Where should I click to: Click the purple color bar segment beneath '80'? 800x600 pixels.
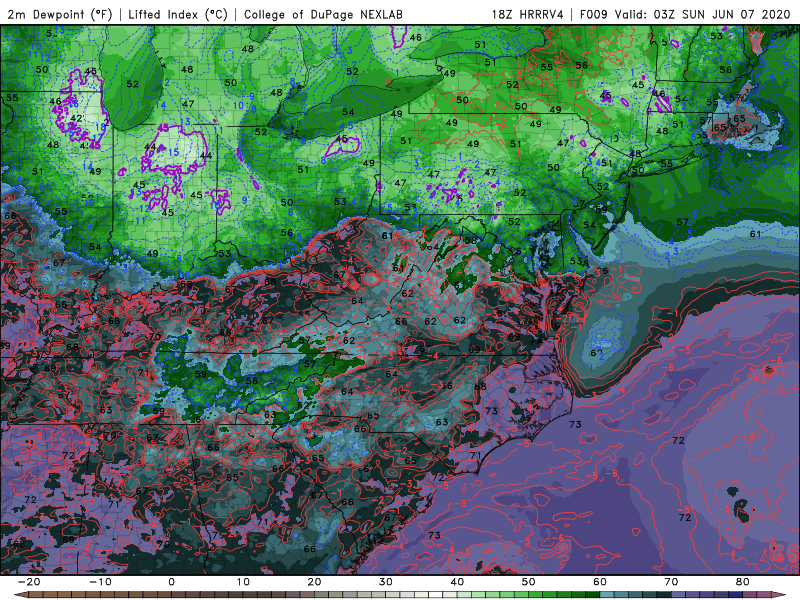(x=750, y=595)
